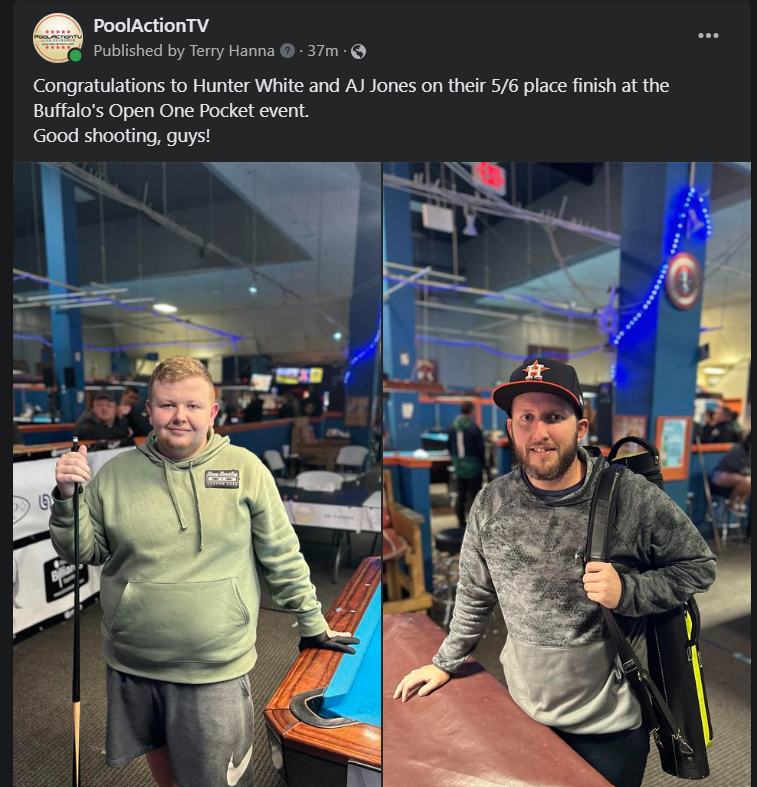The image size is (757, 787).
Task: Click the PoolActionTV profile picture
Action: click(x=58, y=38)
